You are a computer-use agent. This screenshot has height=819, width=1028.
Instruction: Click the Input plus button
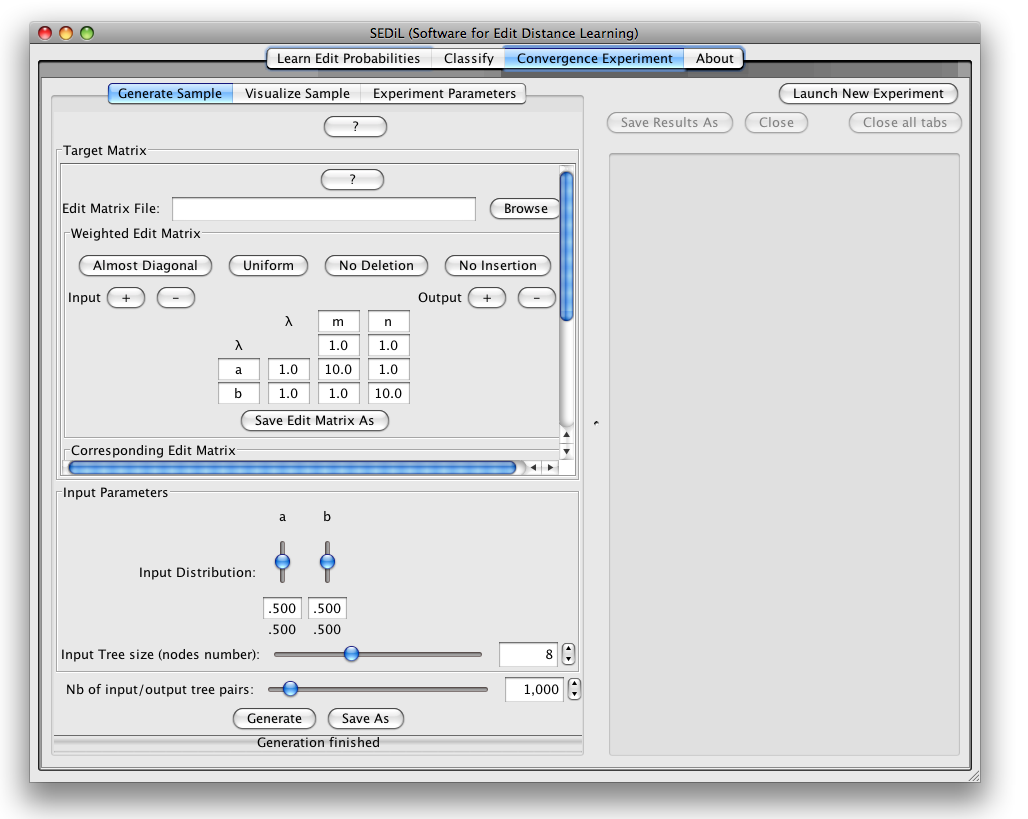(126, 298)
